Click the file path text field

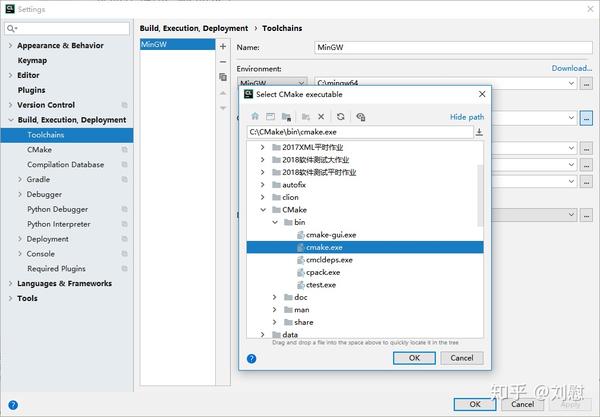coord(360,132)
